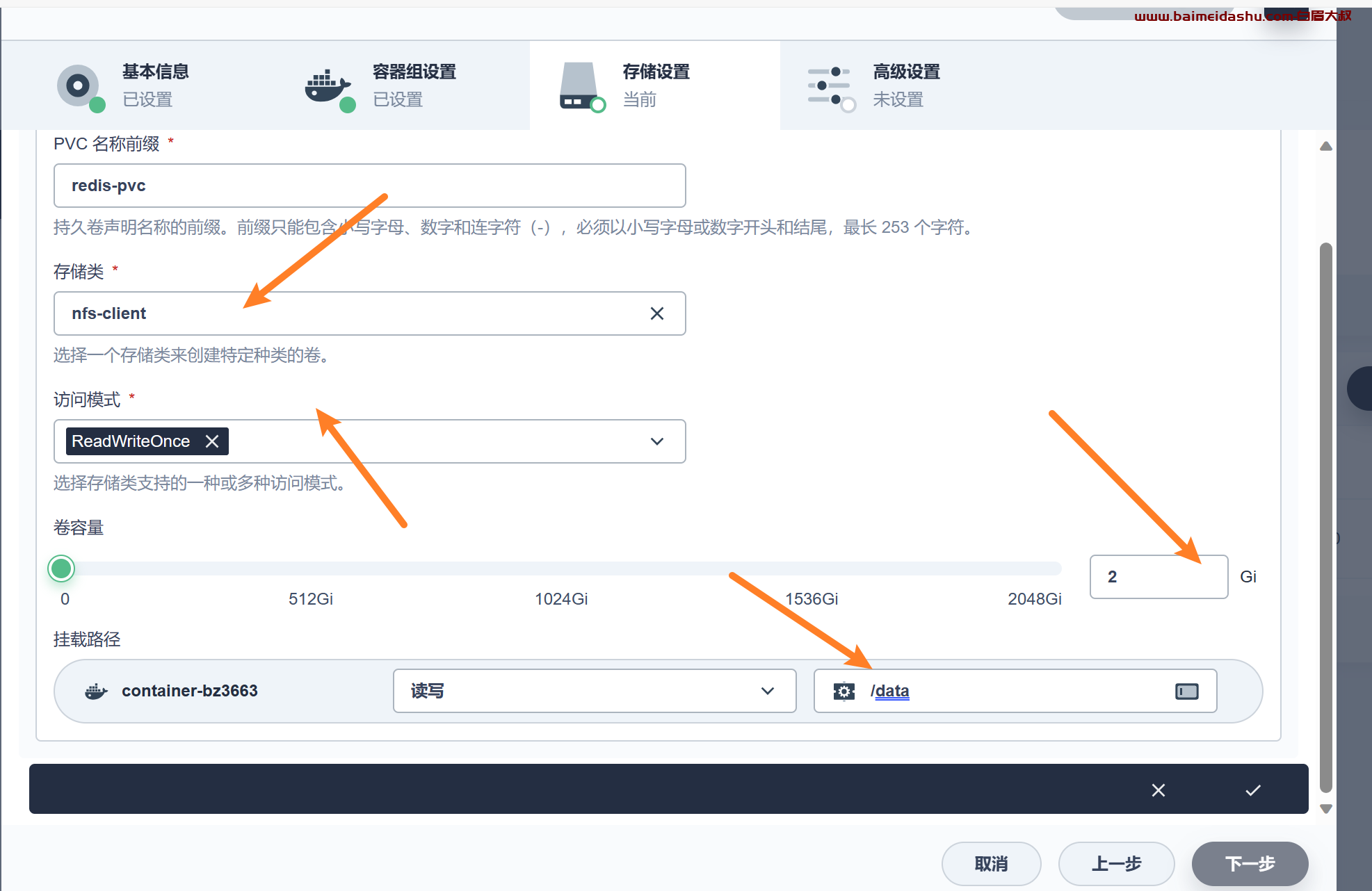This screenshot has width=1372, height=891.
Task: Click the 1536Gi label on the capacity scale
Action: 812,599
